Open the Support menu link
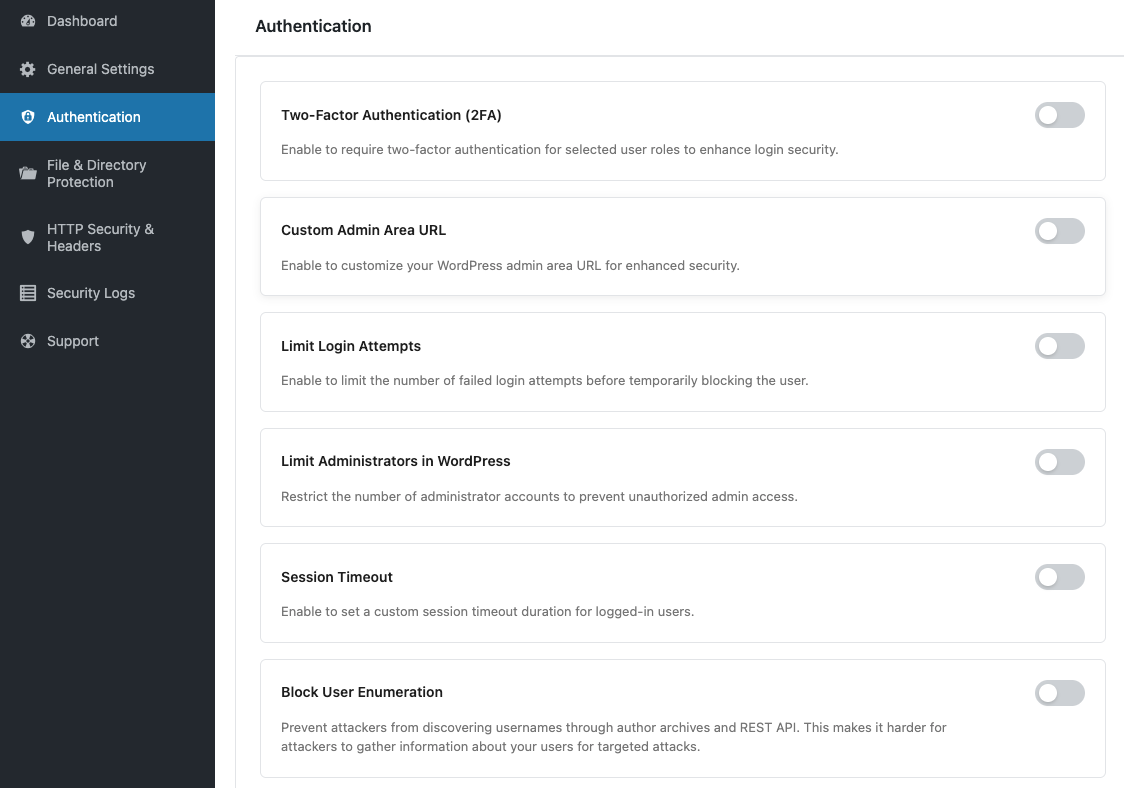 point(73,341)
